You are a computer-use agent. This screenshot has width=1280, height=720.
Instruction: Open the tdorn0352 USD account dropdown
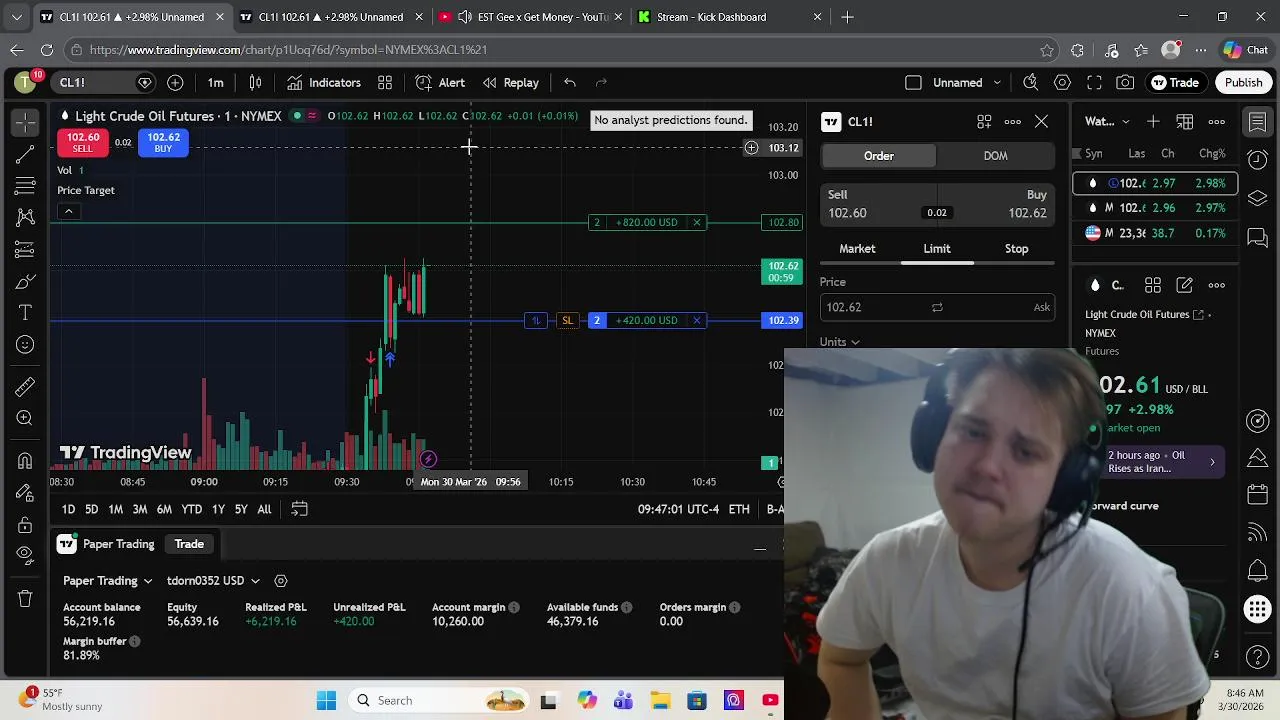point(213,581)
